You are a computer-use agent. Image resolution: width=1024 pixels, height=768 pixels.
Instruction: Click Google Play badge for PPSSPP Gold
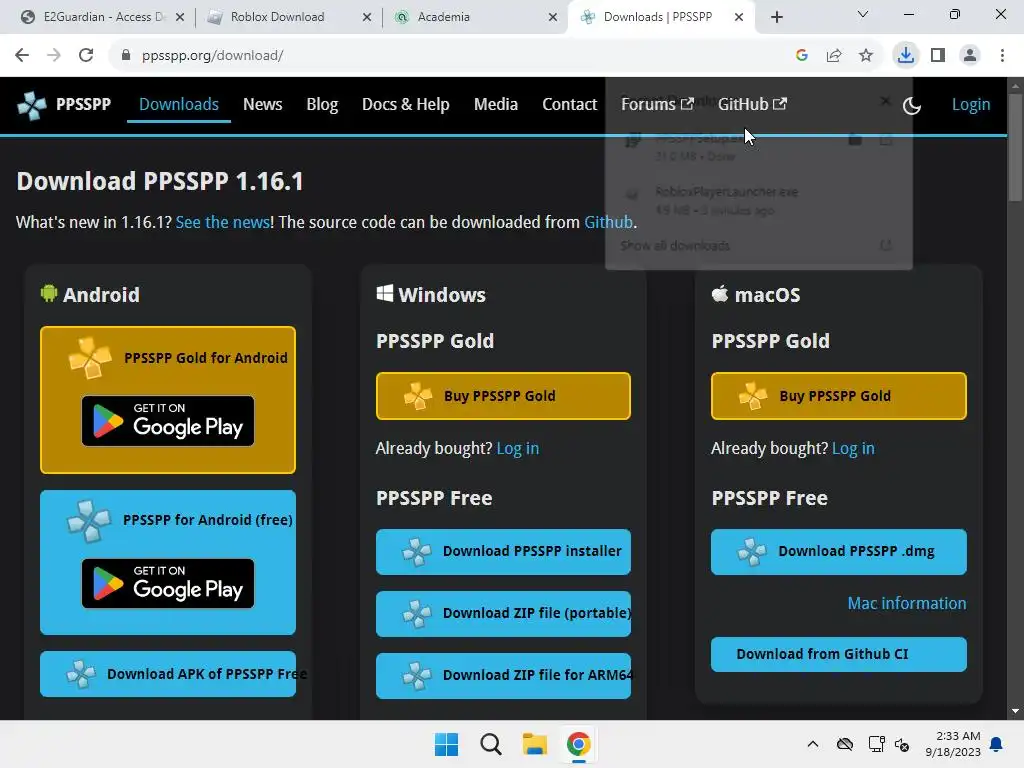168,421
